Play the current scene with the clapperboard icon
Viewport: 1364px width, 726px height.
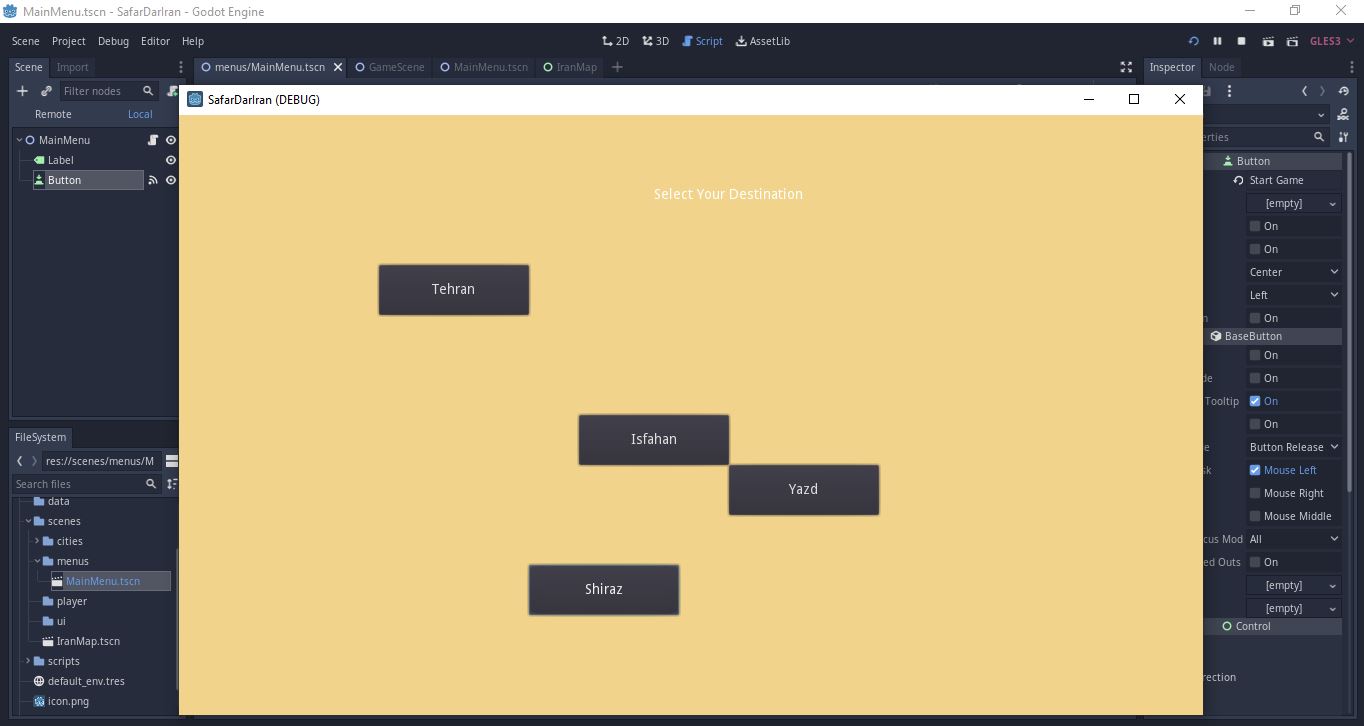coord(1268,41)
